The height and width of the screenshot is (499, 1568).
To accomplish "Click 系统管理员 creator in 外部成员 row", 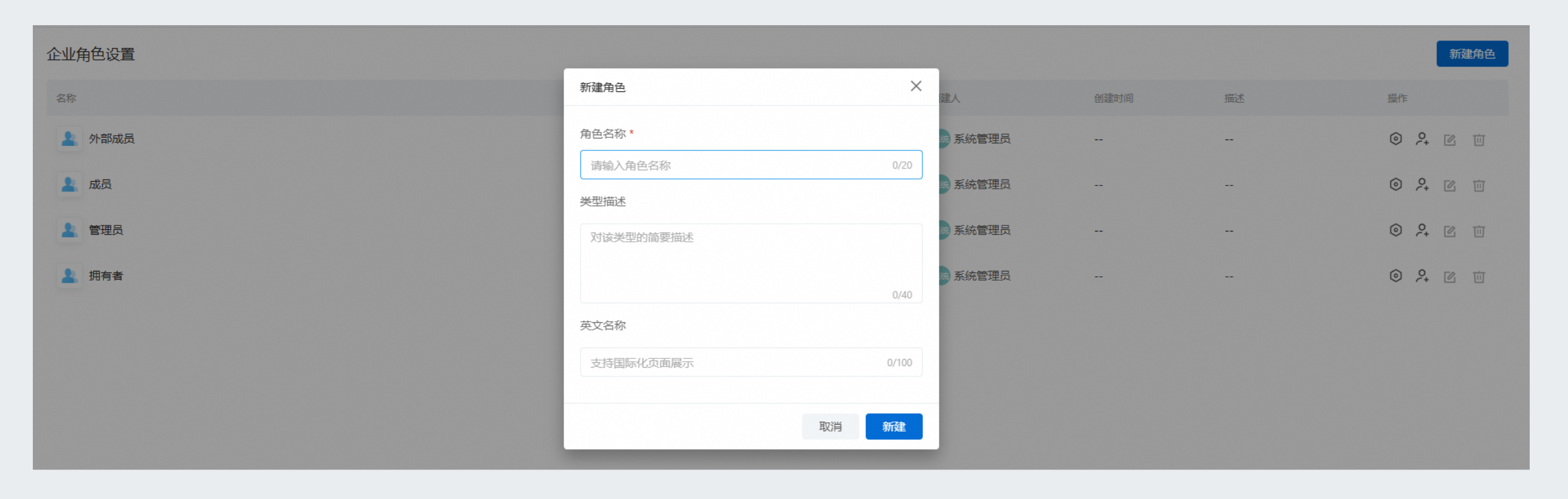I will 981,139.
